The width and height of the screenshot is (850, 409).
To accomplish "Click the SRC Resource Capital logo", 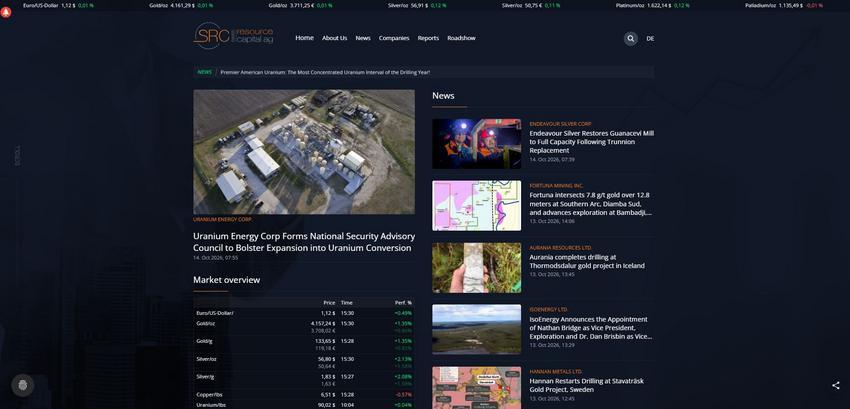I will [x=234, y=36].
